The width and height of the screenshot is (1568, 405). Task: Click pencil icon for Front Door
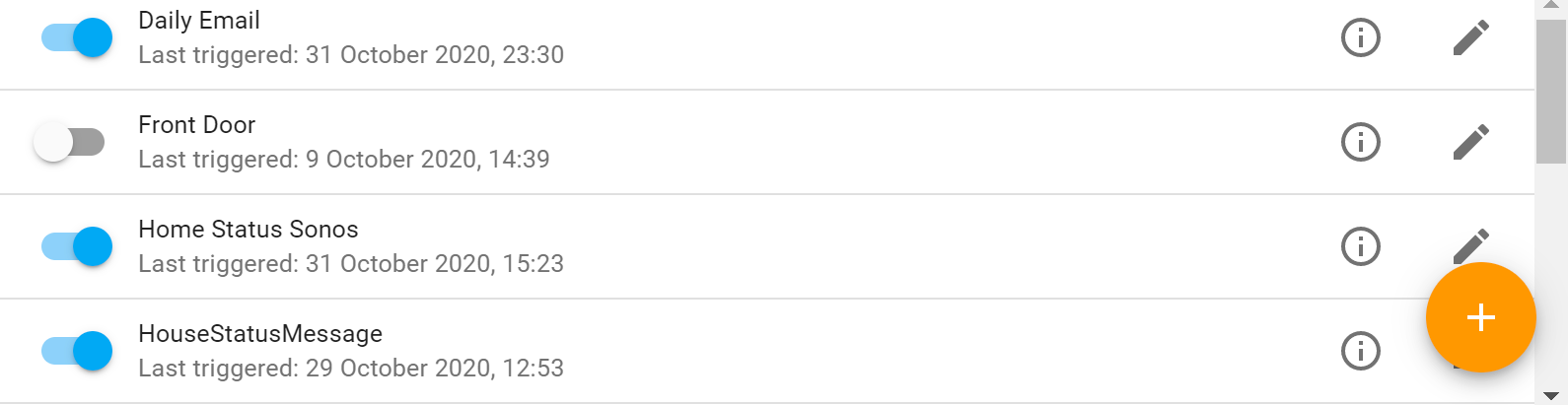[1470, 142]
